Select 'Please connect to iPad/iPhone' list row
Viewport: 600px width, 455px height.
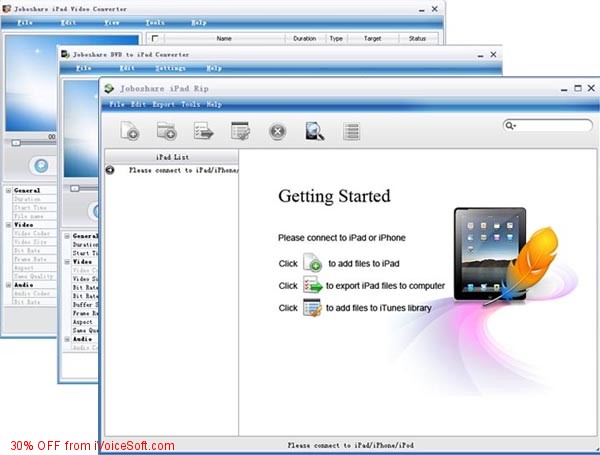[172, 170]
